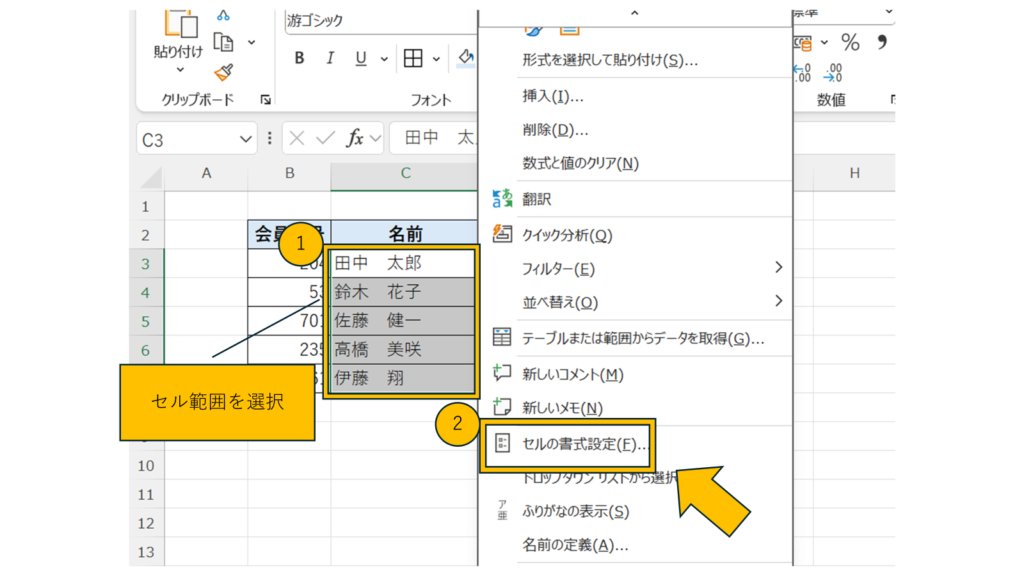Click the increase decimal icon
This screenshot has width=1024, height=576.
[802, 73]
